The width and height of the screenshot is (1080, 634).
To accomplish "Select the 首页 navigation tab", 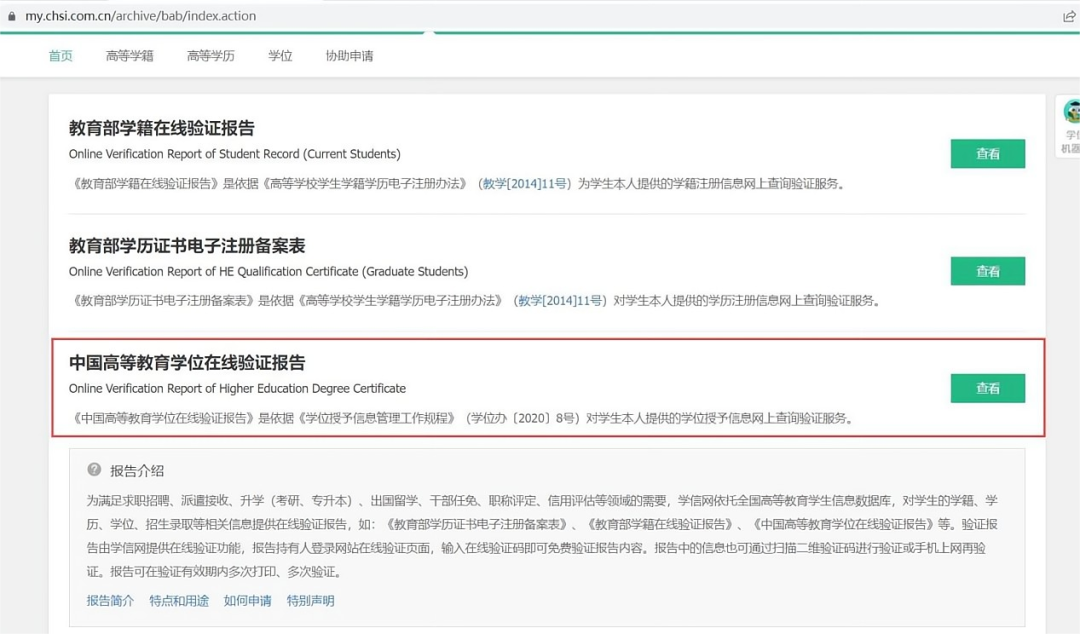I will pos(59,57).
